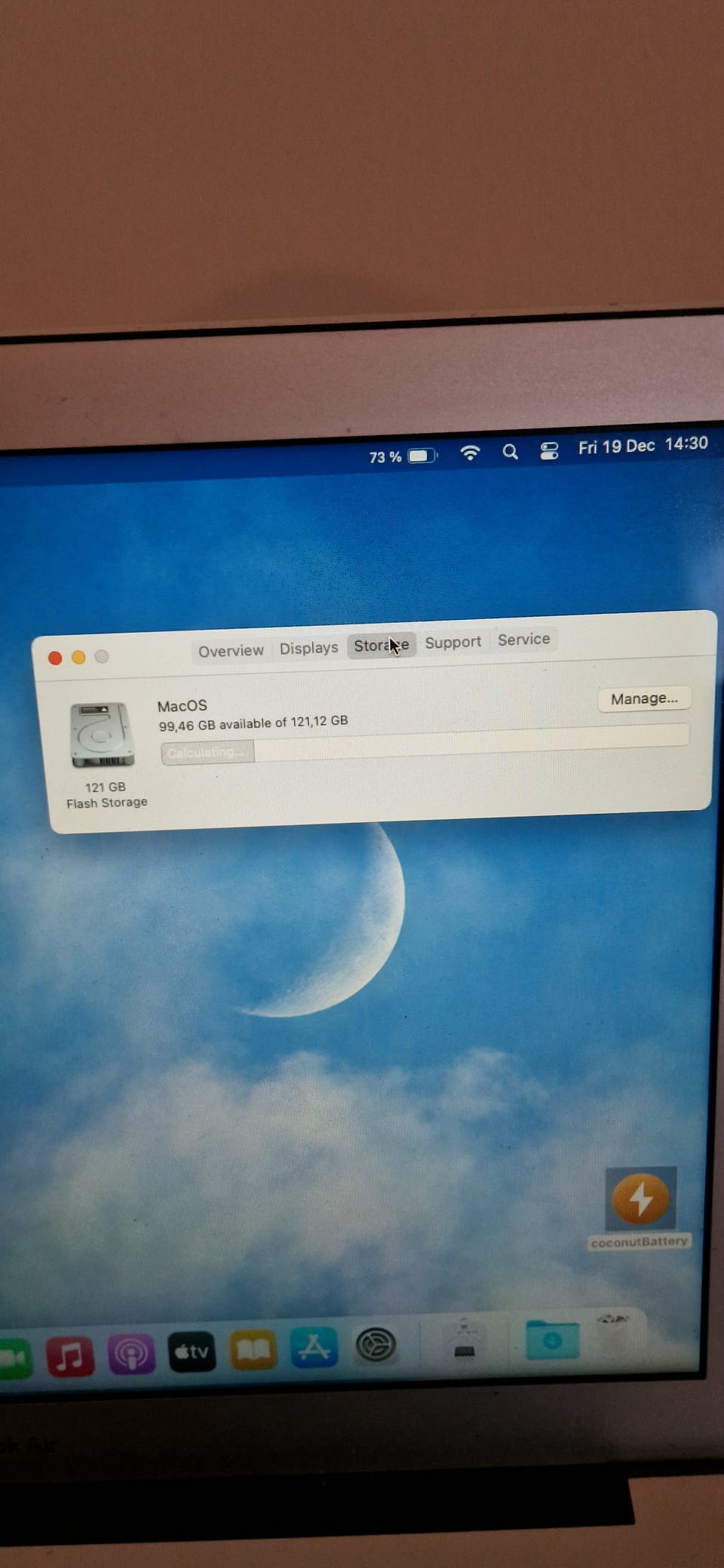The width and height of the screenshot is (724, 1568).
Task: Click the Manage... button
Action: [x=644, y=699]
